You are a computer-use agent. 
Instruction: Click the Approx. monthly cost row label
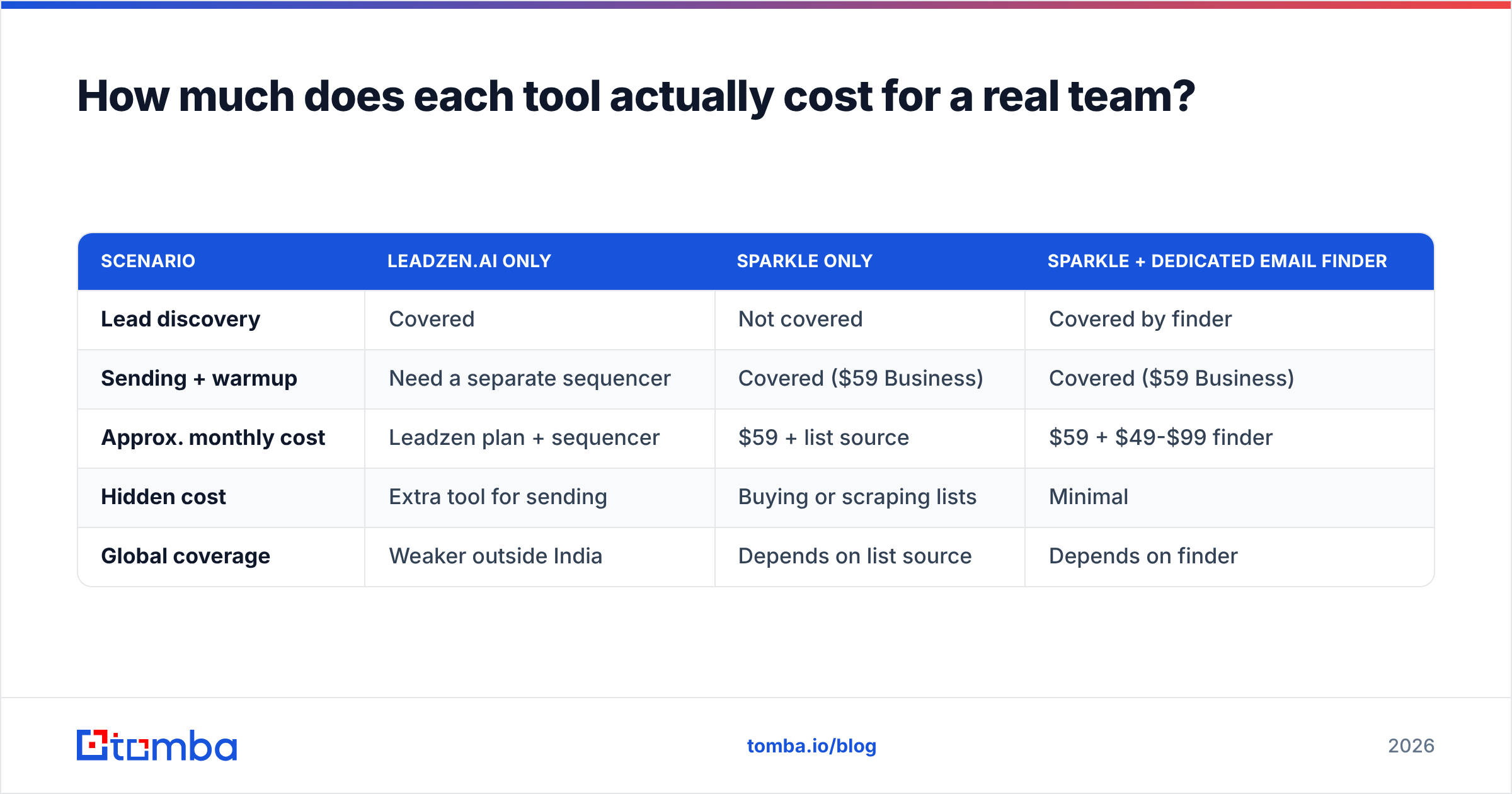[213, 438]
